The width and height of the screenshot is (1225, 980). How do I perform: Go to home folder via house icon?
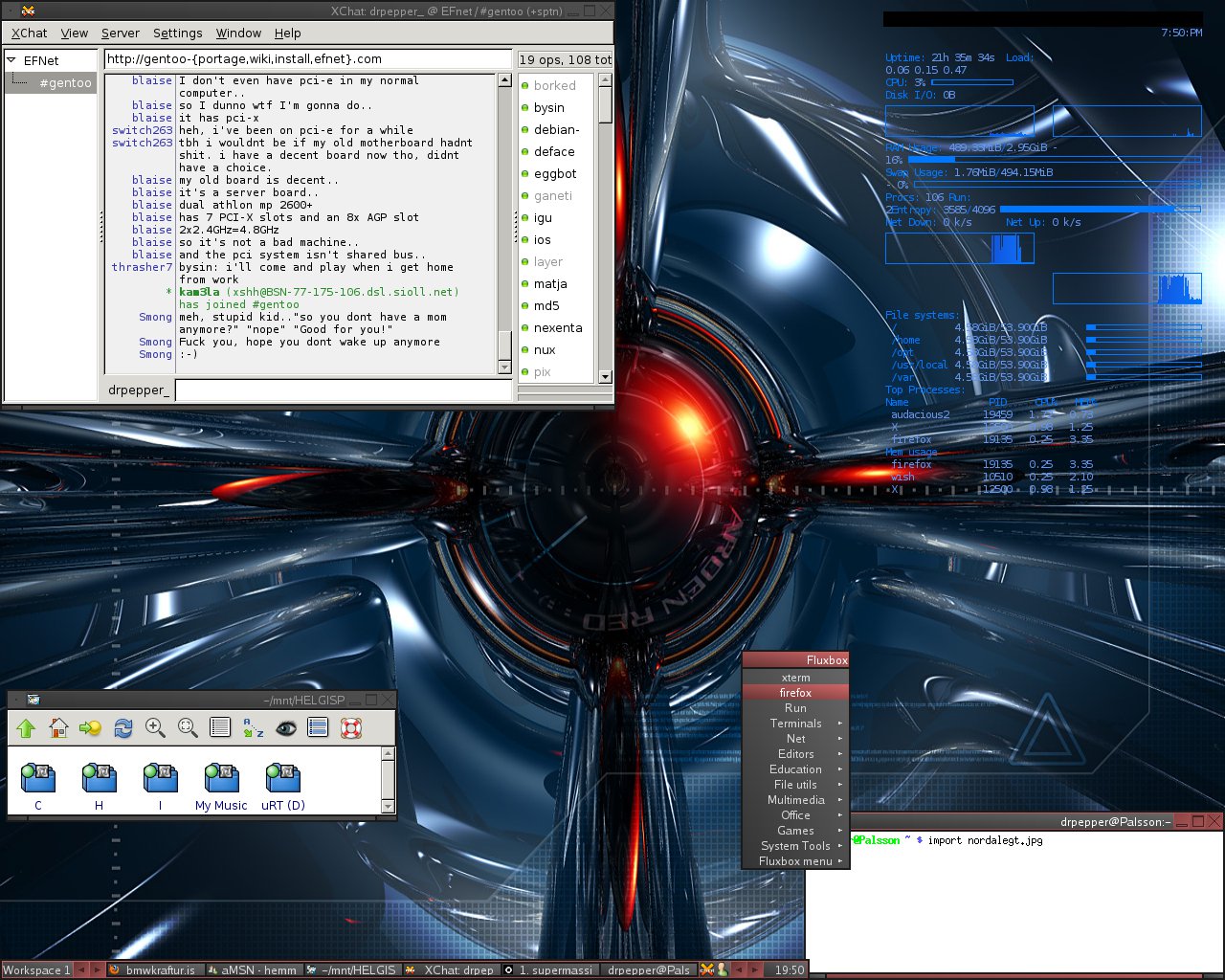[58, 728]
